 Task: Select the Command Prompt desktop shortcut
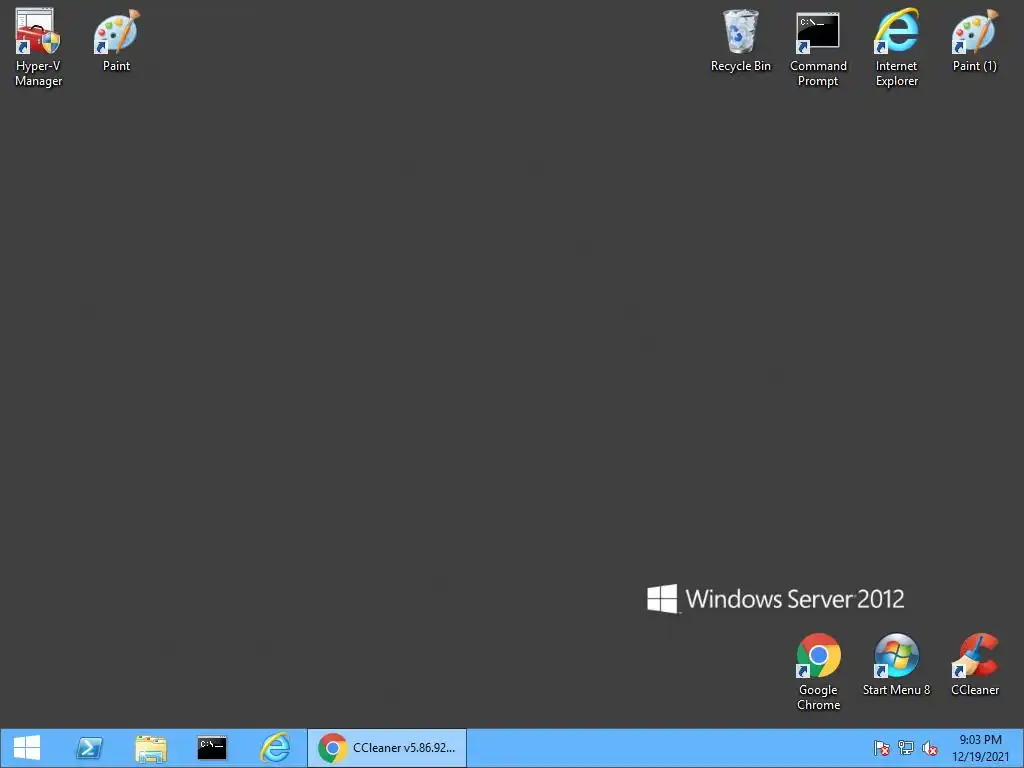[818, 47]
